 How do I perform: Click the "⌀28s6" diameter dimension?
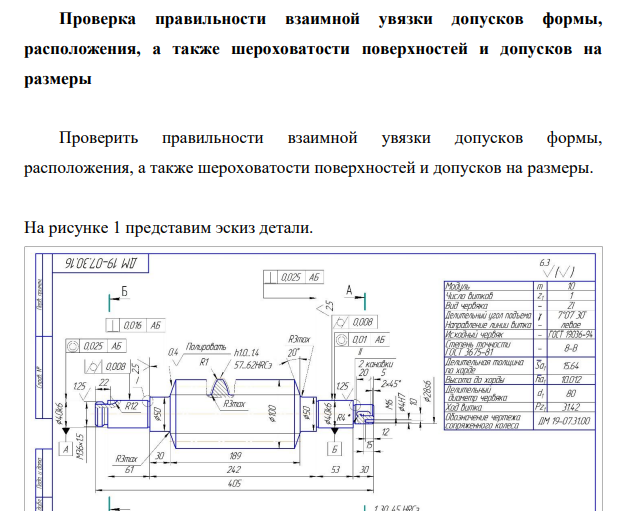[x=428, y=391]
